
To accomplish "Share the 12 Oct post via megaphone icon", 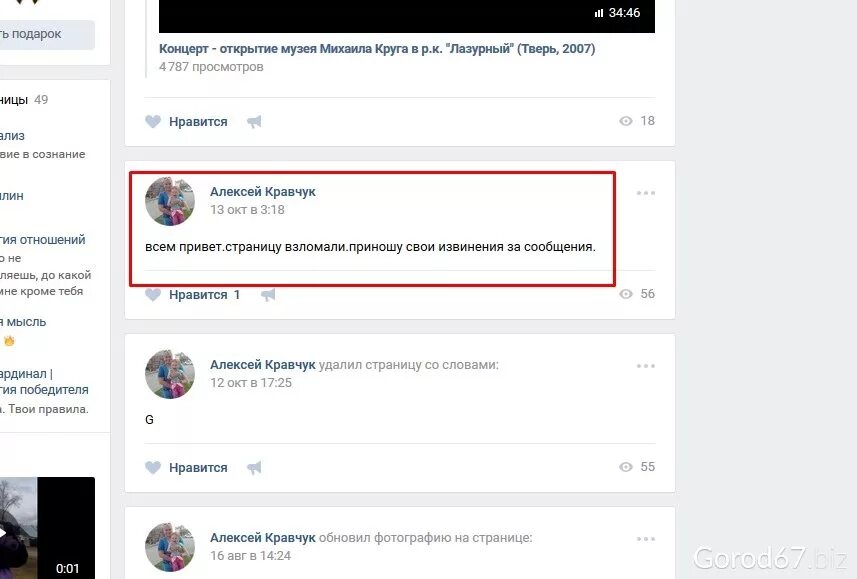I will [254, 467].
